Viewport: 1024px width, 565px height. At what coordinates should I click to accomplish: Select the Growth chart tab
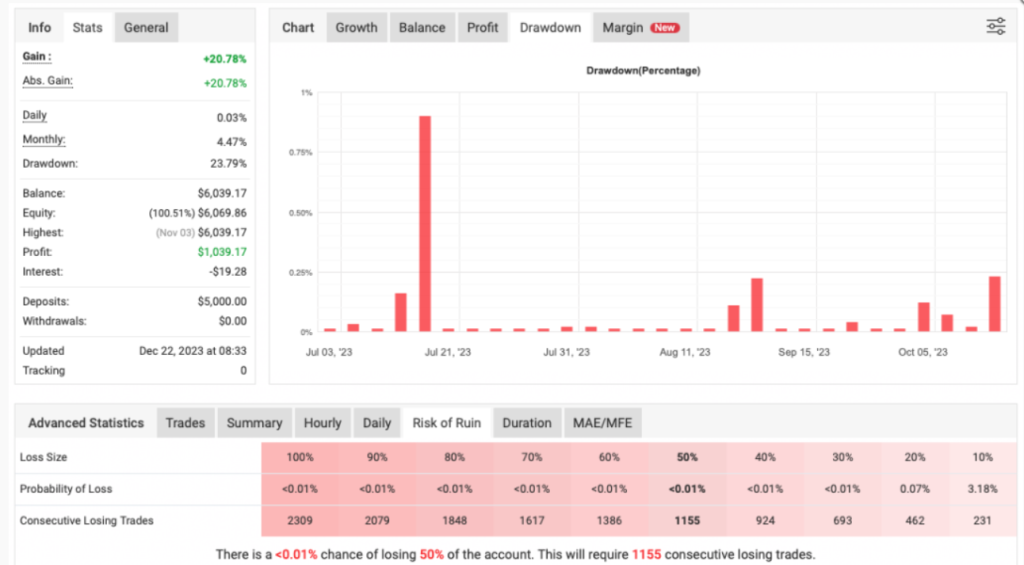[356, 28]
